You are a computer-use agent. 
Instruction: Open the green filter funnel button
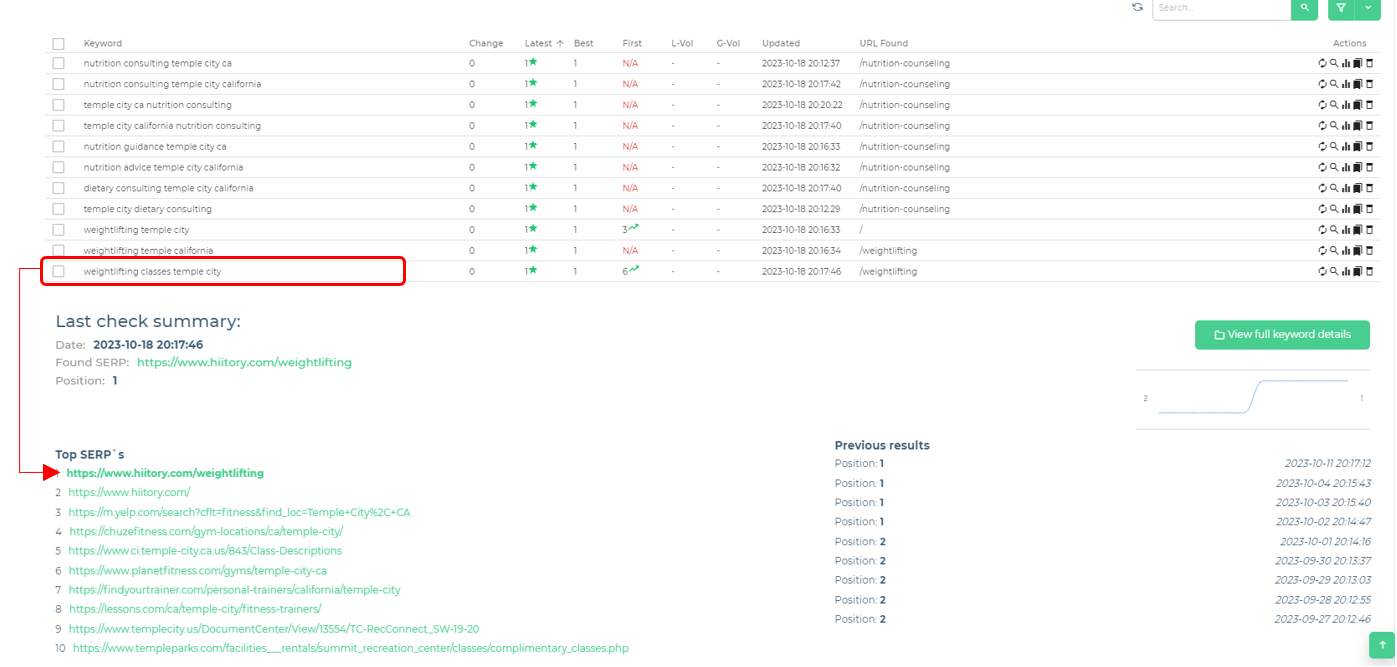click(x=1341, y=8)
